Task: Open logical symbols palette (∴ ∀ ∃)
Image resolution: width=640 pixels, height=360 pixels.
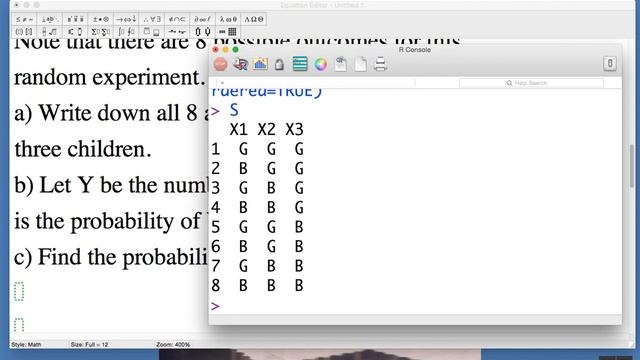Action: click(x=151, y=19)
